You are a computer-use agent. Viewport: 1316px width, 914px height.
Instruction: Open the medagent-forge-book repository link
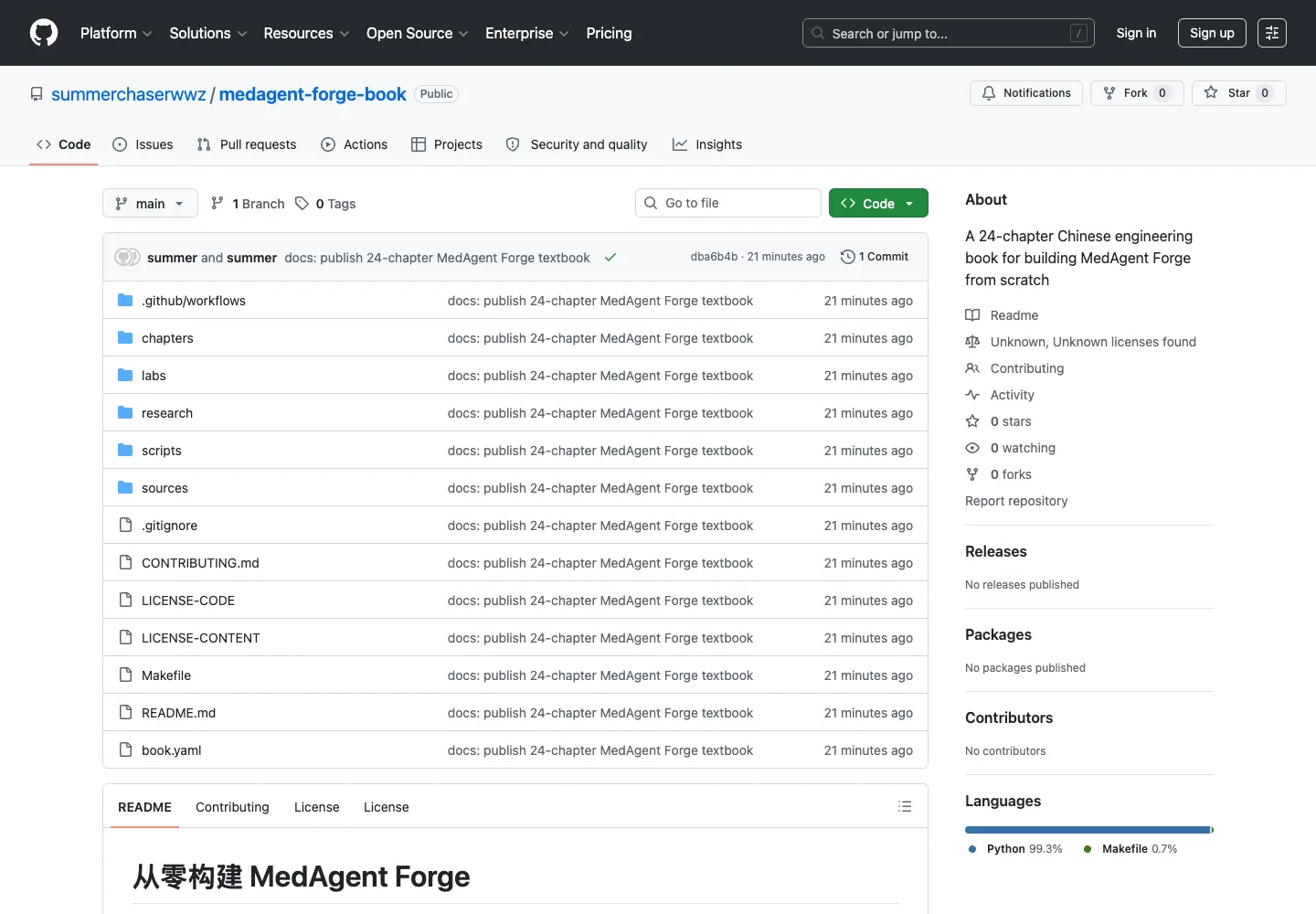point(313,94)
